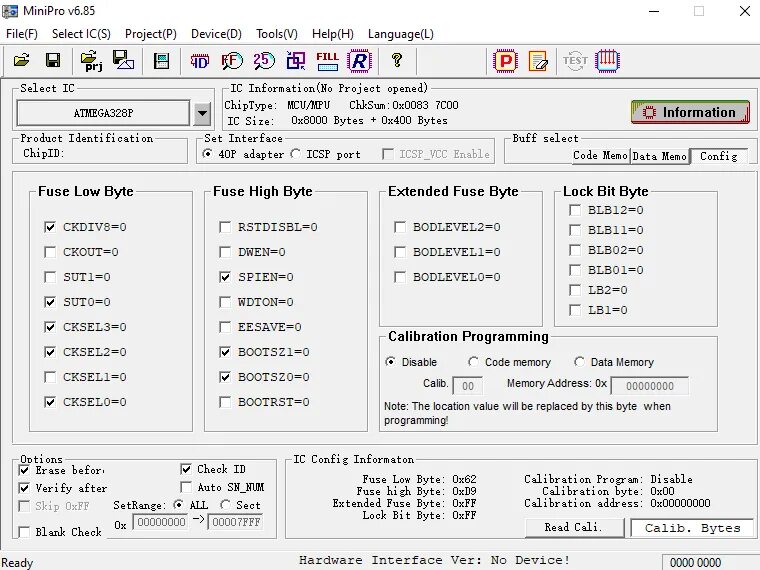The width and height of the screenshot is (760, 570).
Task: Open the File(F) menu
Action: pos(22,34)
